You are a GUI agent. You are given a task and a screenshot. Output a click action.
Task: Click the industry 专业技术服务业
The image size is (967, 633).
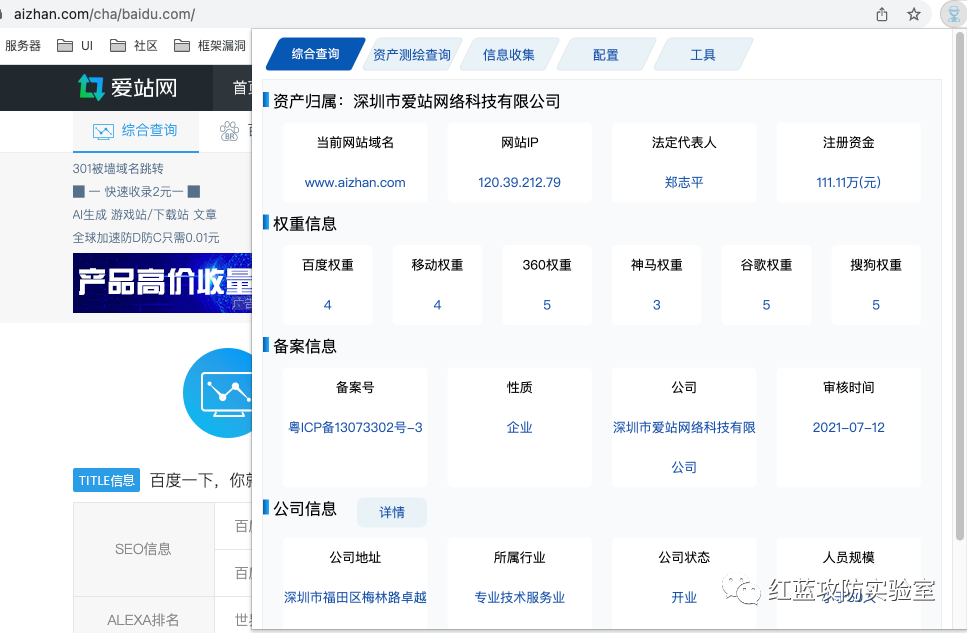519,597
